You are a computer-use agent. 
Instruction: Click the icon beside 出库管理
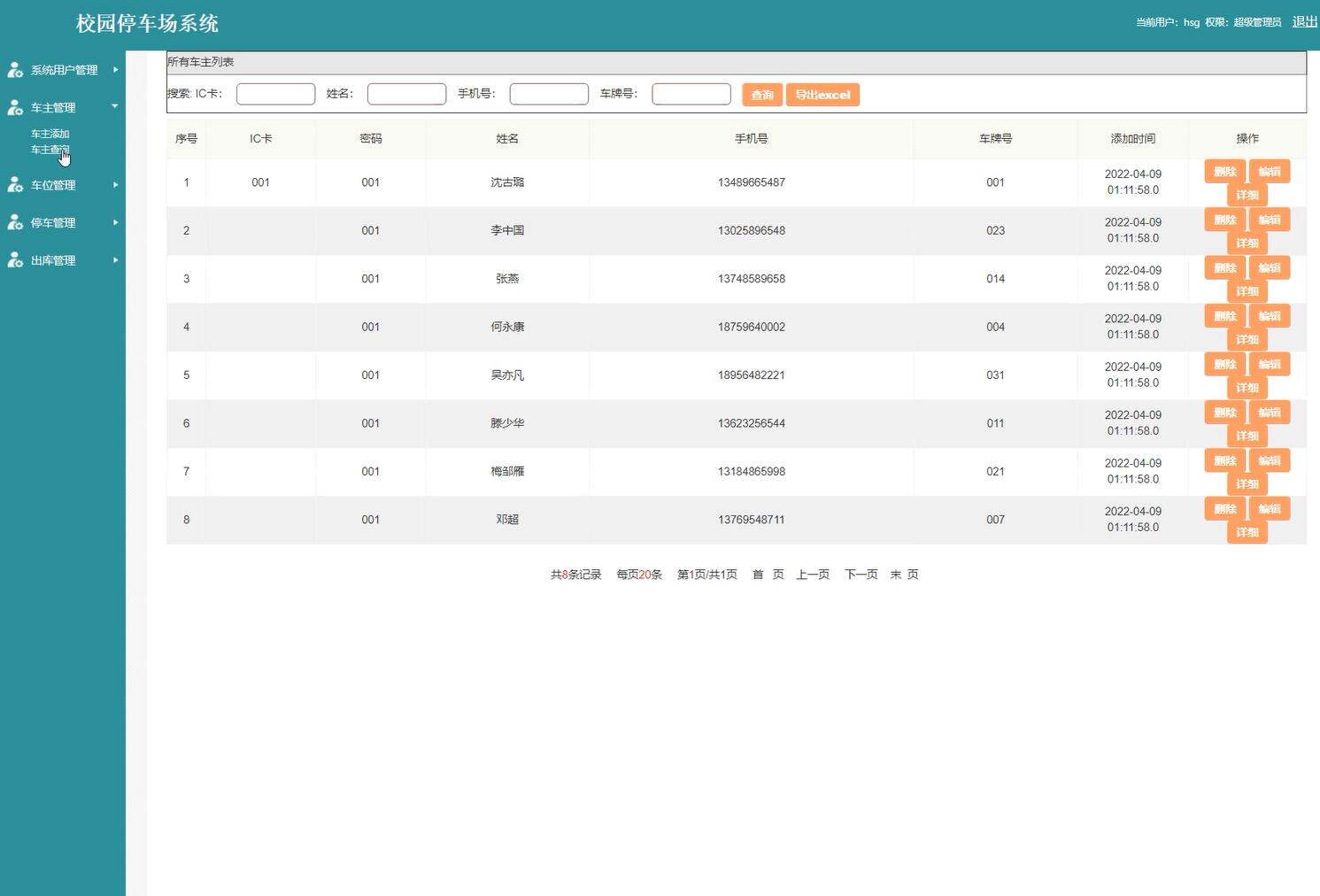(x=15, y=260)
